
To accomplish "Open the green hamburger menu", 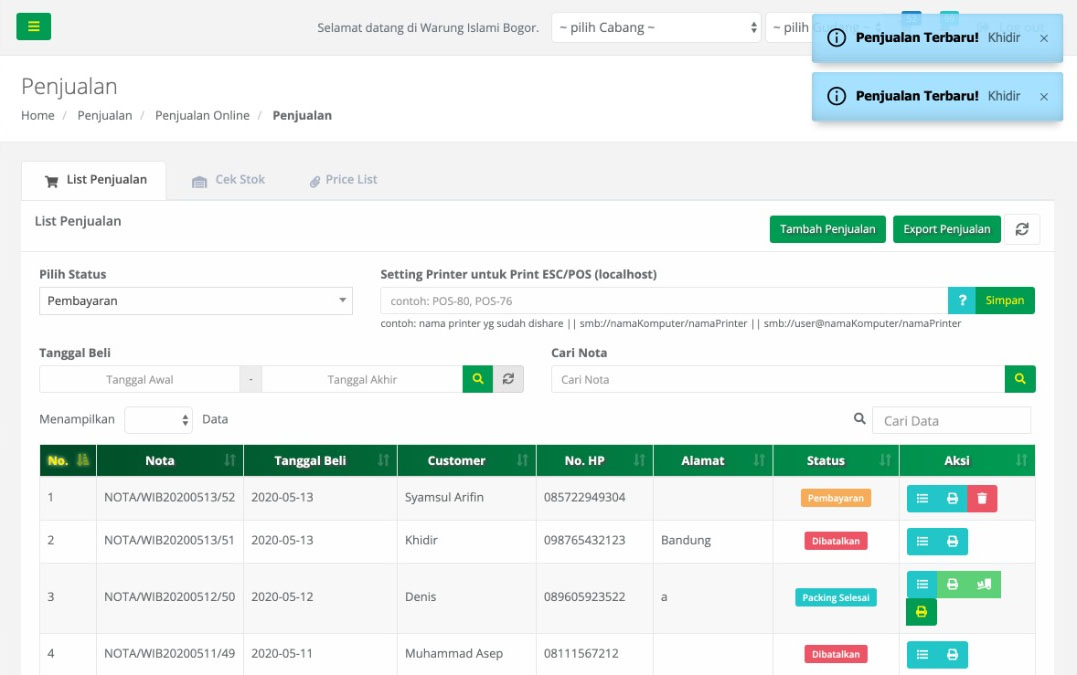I will [x=33, y=27].
